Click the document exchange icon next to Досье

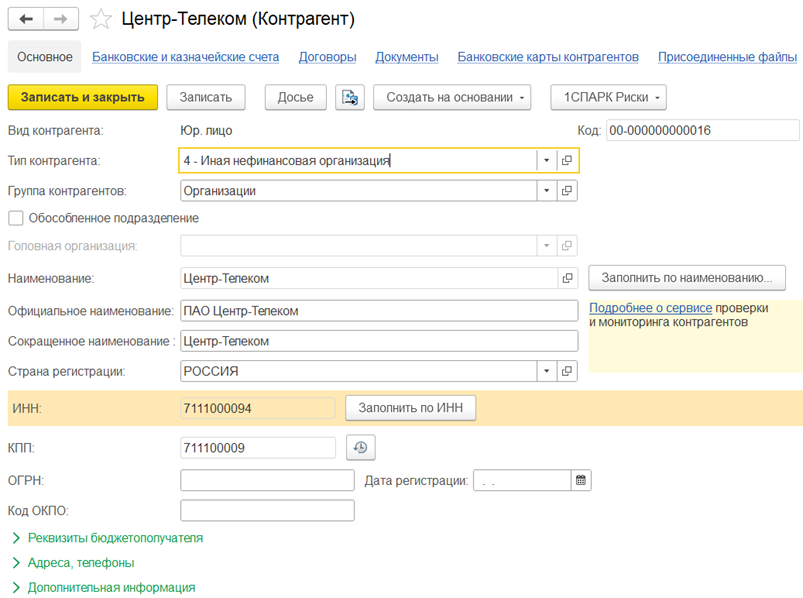pyautogui.click(x=350, y=97)
